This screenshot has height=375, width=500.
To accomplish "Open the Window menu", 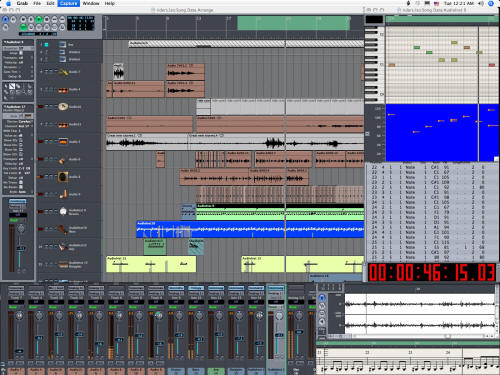I will coord(91,3).
